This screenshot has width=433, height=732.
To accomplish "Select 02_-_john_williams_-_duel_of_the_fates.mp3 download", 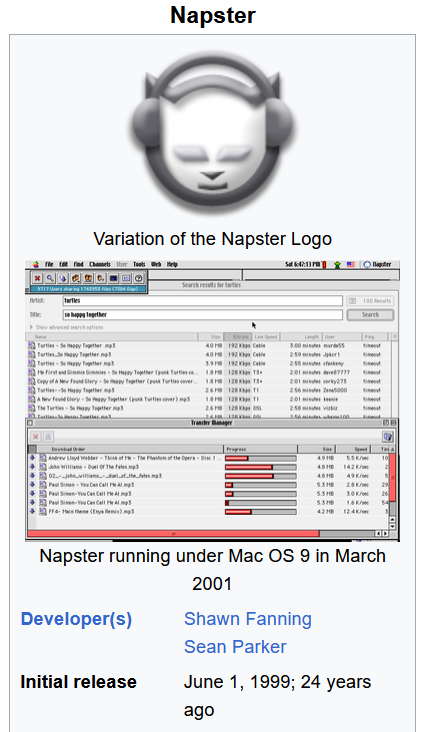I will coord(208,476).
